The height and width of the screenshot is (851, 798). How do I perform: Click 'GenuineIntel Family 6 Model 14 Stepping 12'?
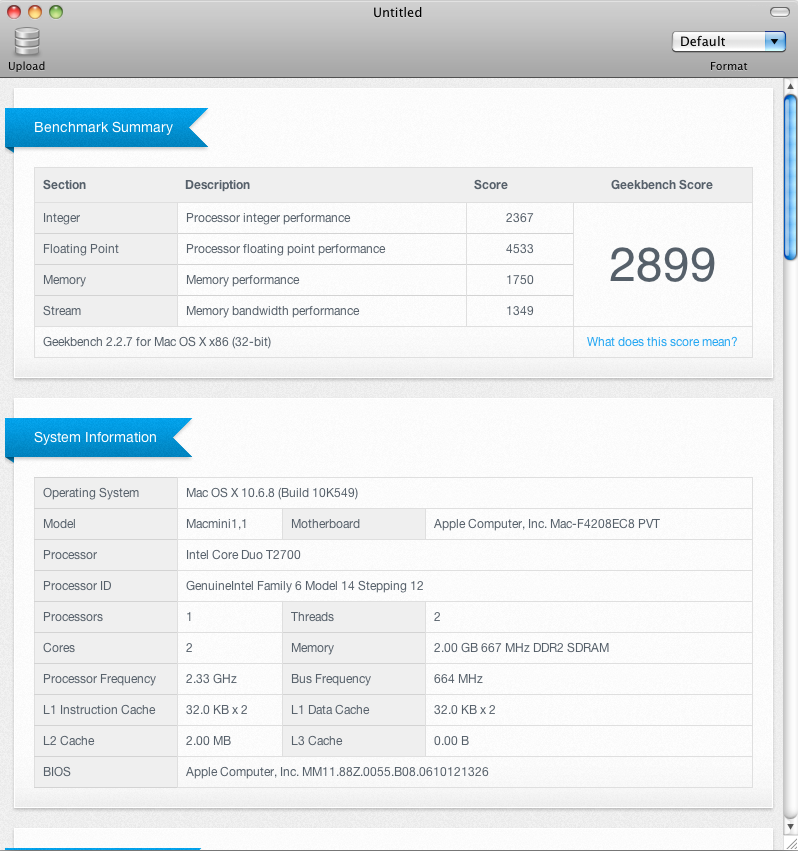point(305,586)
